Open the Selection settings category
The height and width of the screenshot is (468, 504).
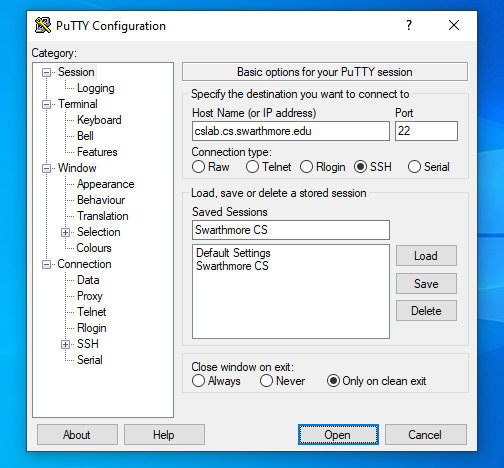[99, 232]
